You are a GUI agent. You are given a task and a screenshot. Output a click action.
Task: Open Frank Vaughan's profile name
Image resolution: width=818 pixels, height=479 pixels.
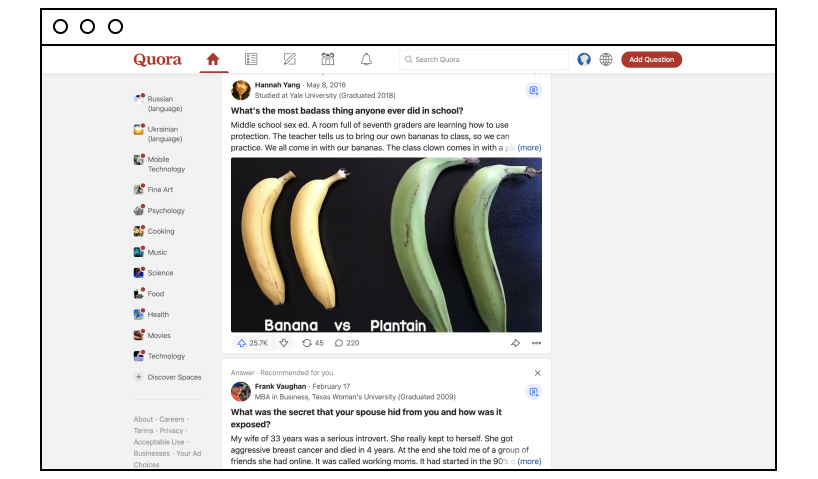280,386
